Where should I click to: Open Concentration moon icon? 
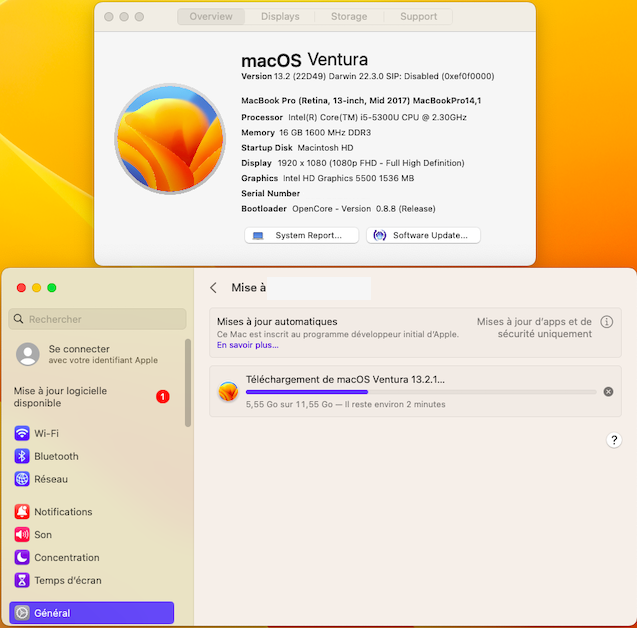(22, 557)
